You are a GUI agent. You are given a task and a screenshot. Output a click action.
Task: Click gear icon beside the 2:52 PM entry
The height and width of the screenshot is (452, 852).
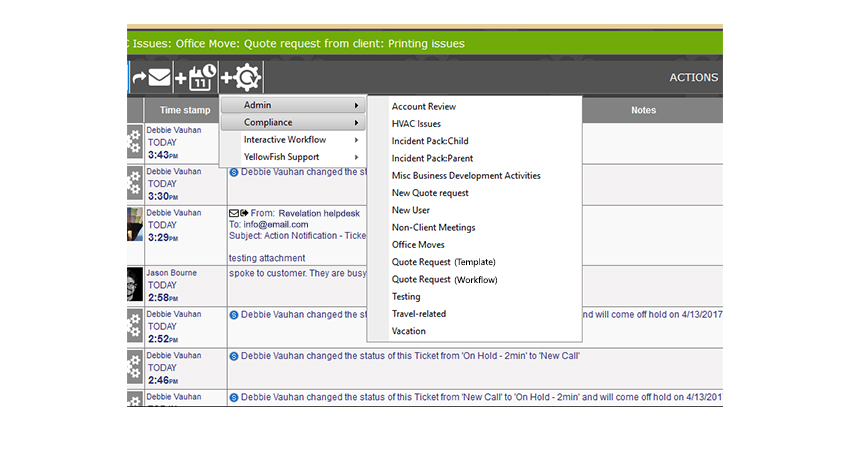pos(135,326)
